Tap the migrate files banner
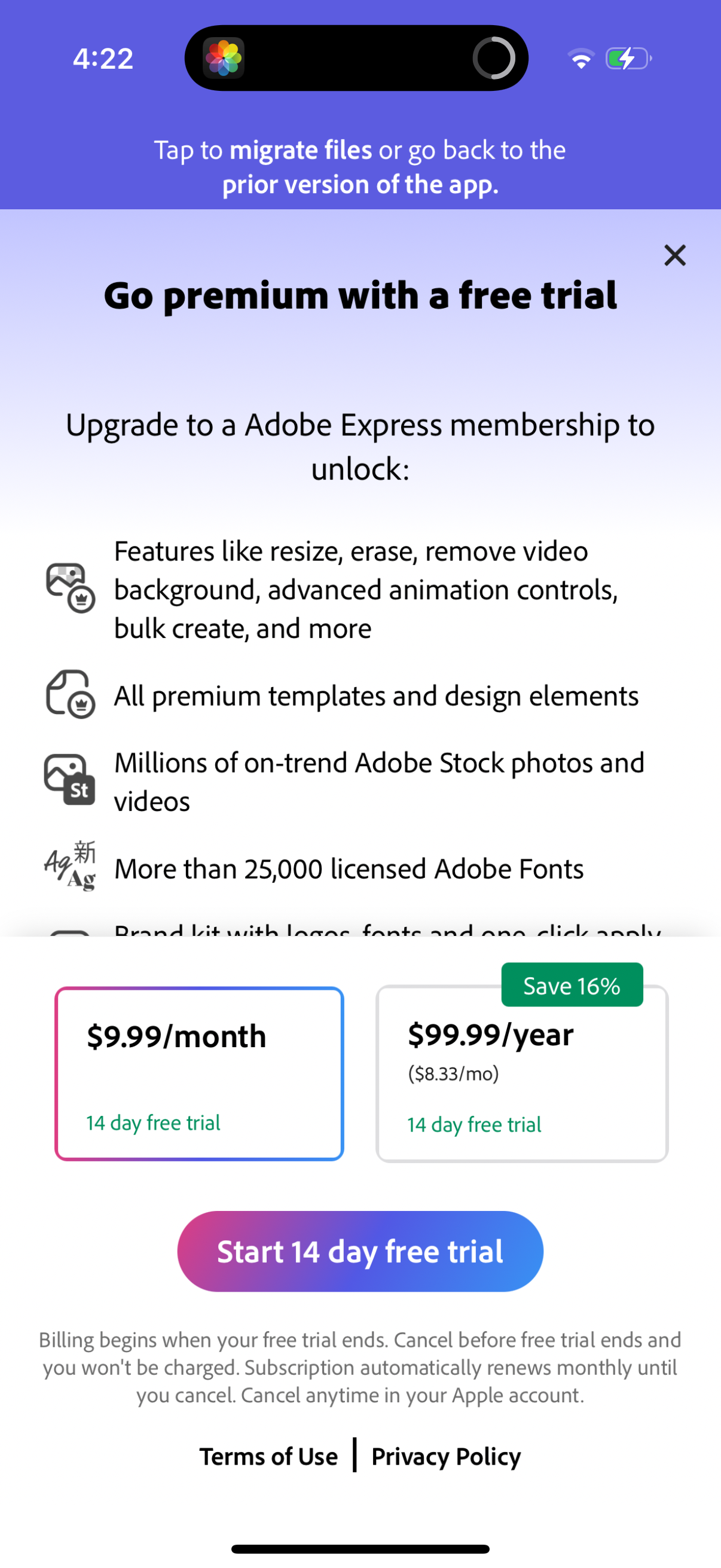 click(x=360, y=167)
